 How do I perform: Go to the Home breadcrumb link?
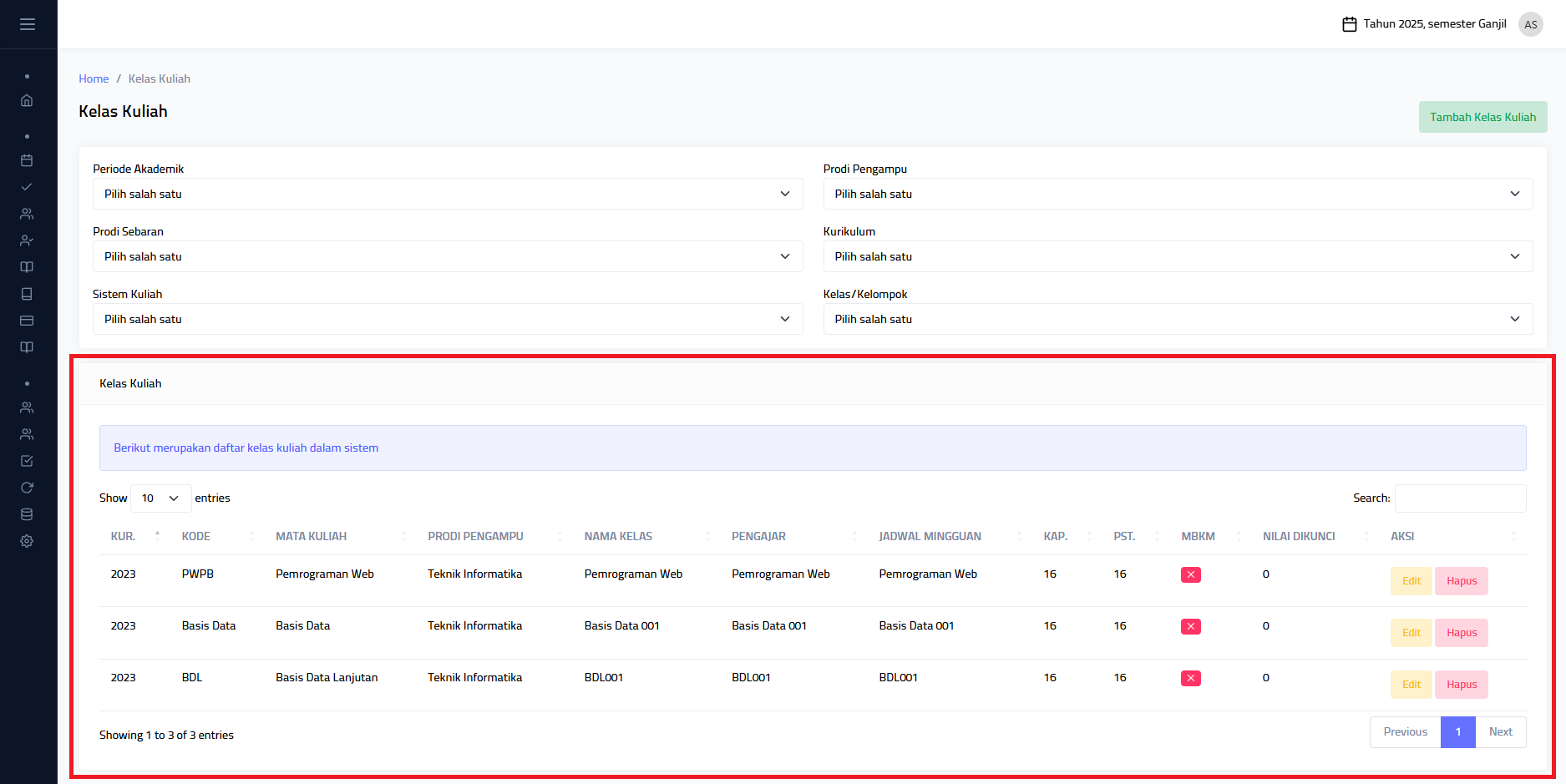tap(94, 78)
